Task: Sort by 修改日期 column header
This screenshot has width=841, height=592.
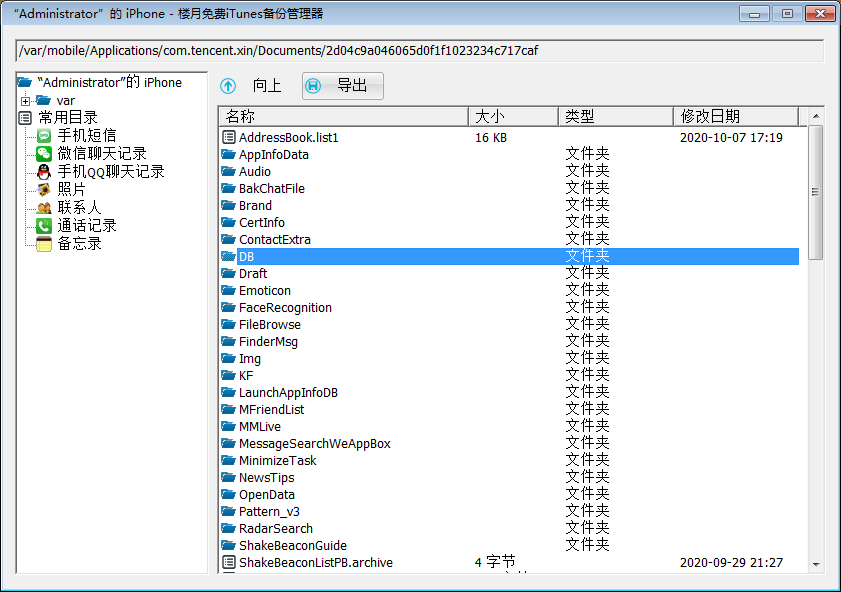Action: [x=736, y=116]
